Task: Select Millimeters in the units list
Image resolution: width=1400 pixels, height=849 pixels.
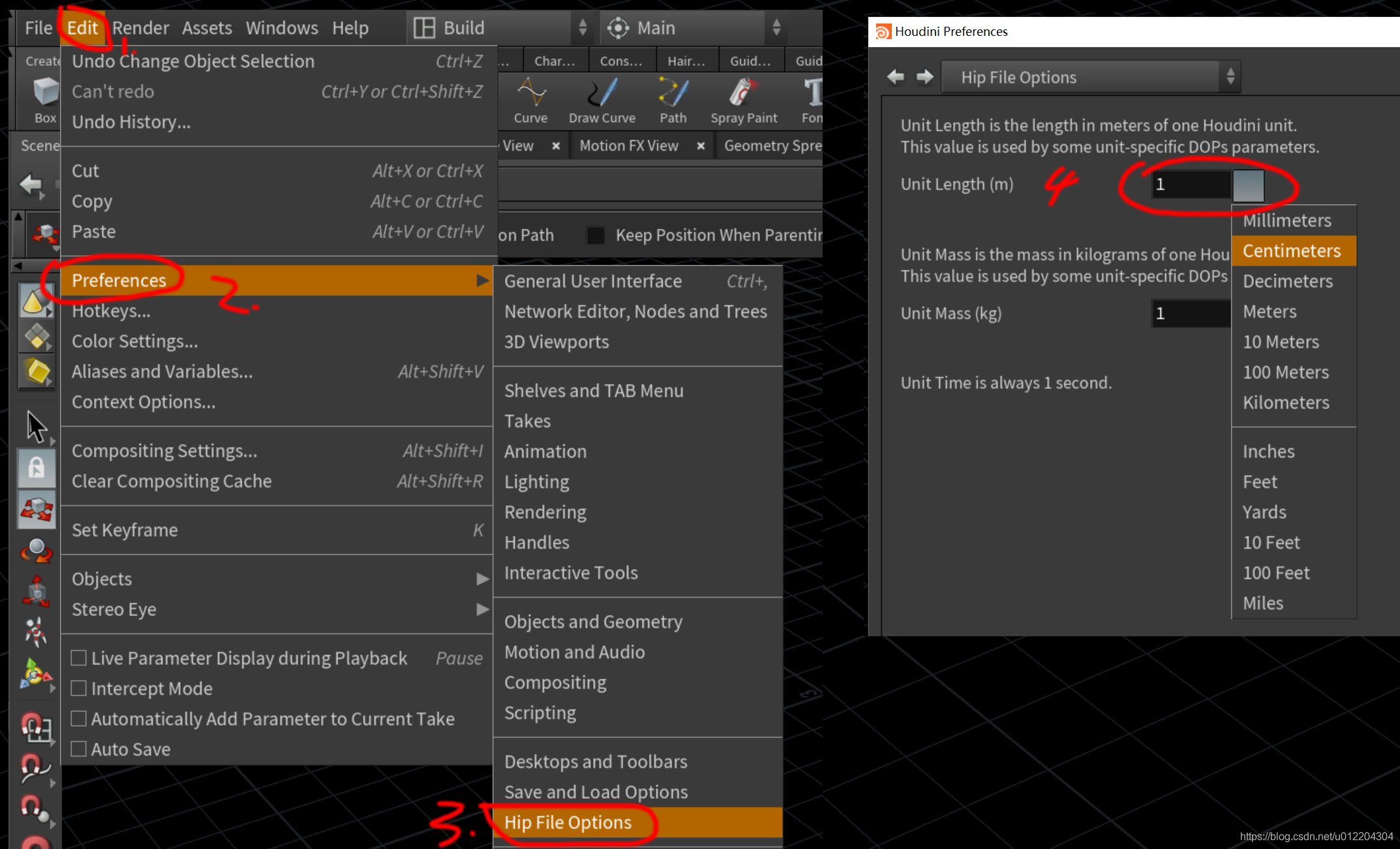Action: tap(1294, 221)
